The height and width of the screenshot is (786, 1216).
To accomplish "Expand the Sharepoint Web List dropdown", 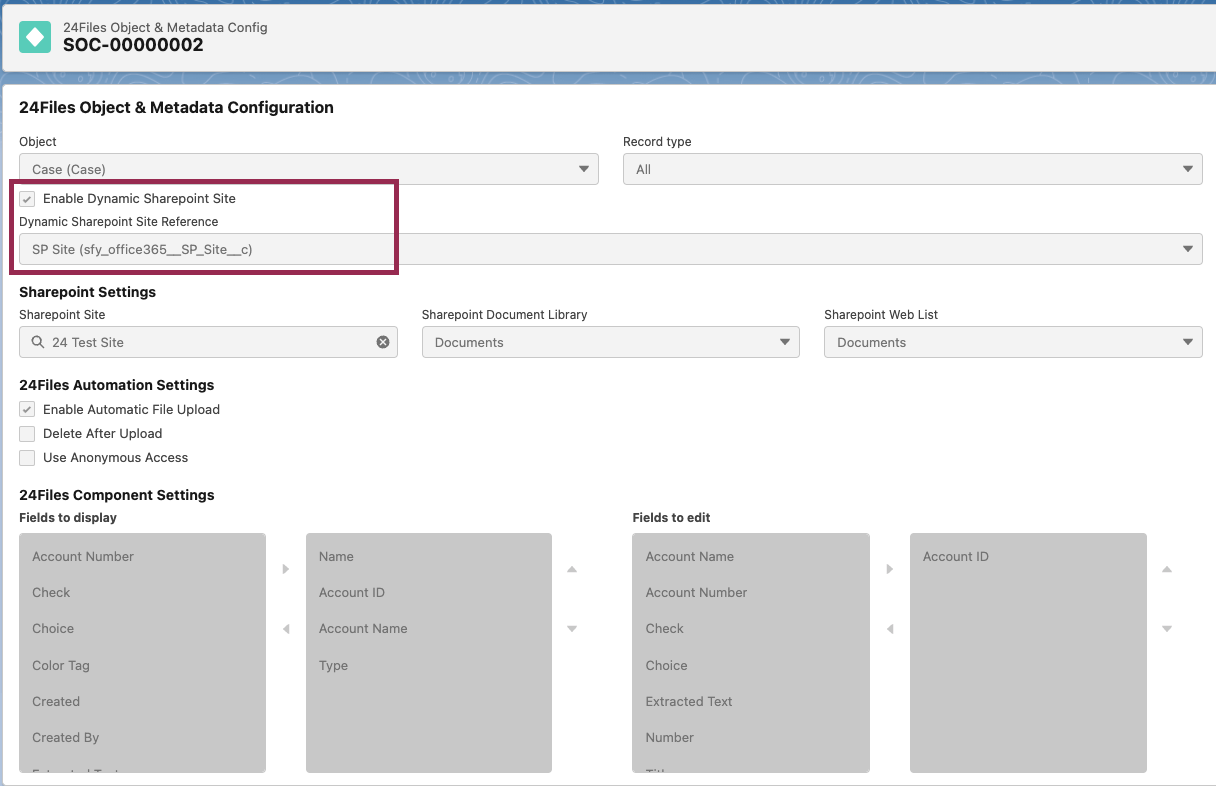I will click(1013, 342).
